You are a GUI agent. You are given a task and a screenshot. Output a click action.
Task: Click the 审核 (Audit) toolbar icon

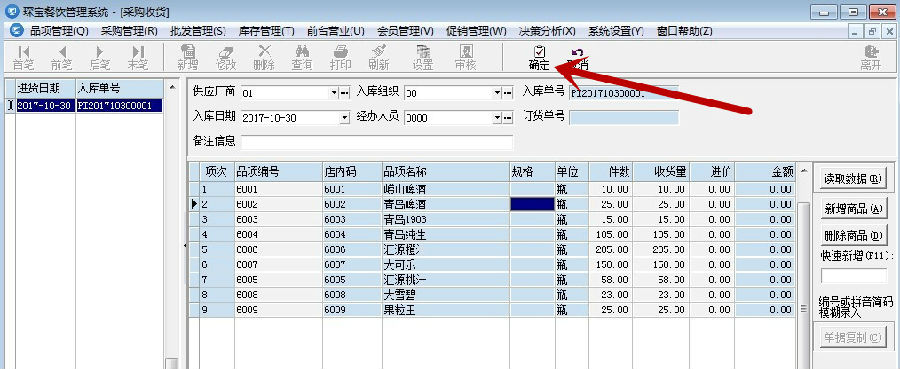[465, 58]
